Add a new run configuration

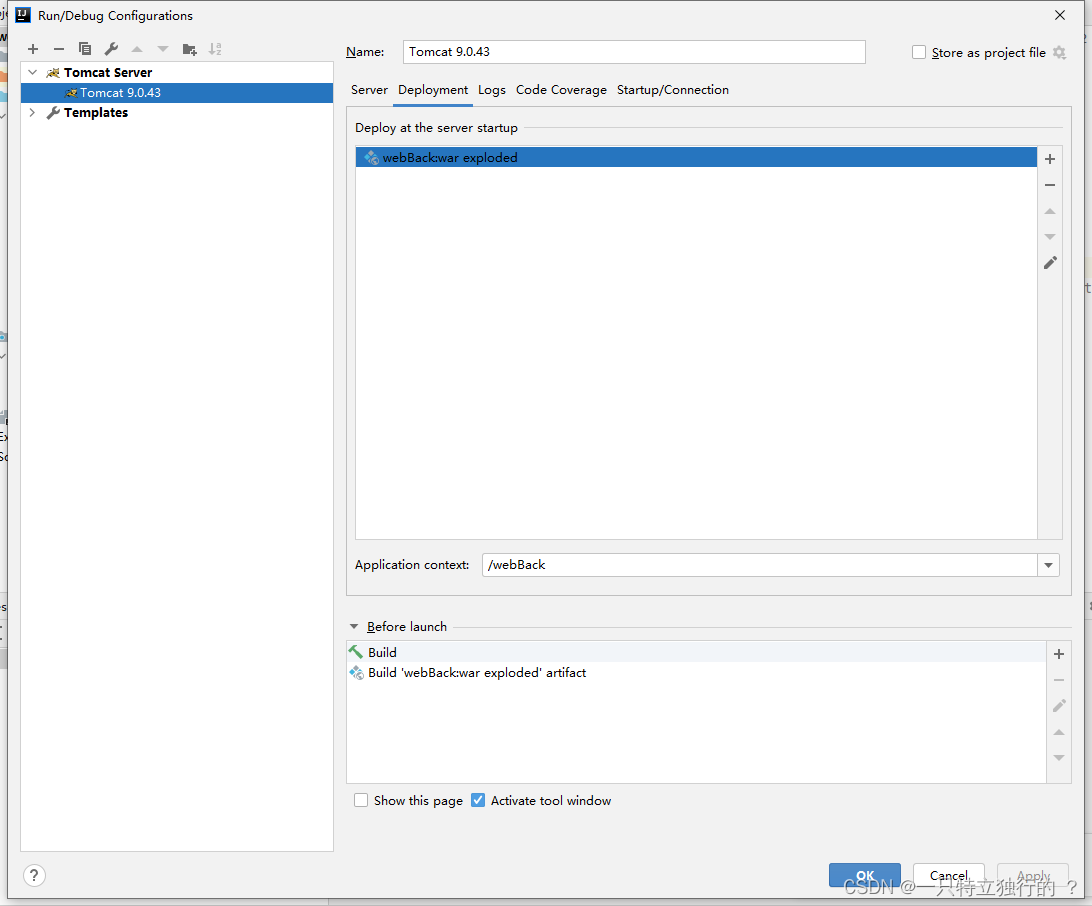pyautogui.click(x=32, y=48)
